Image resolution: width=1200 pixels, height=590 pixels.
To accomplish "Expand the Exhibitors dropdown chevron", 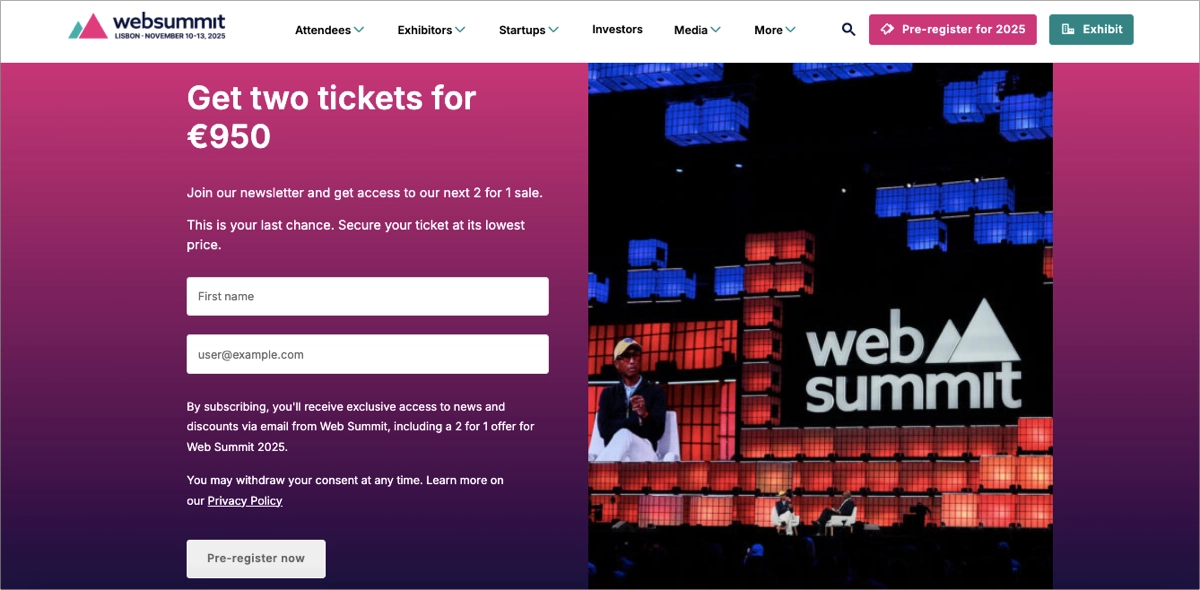I will (460, 30).
